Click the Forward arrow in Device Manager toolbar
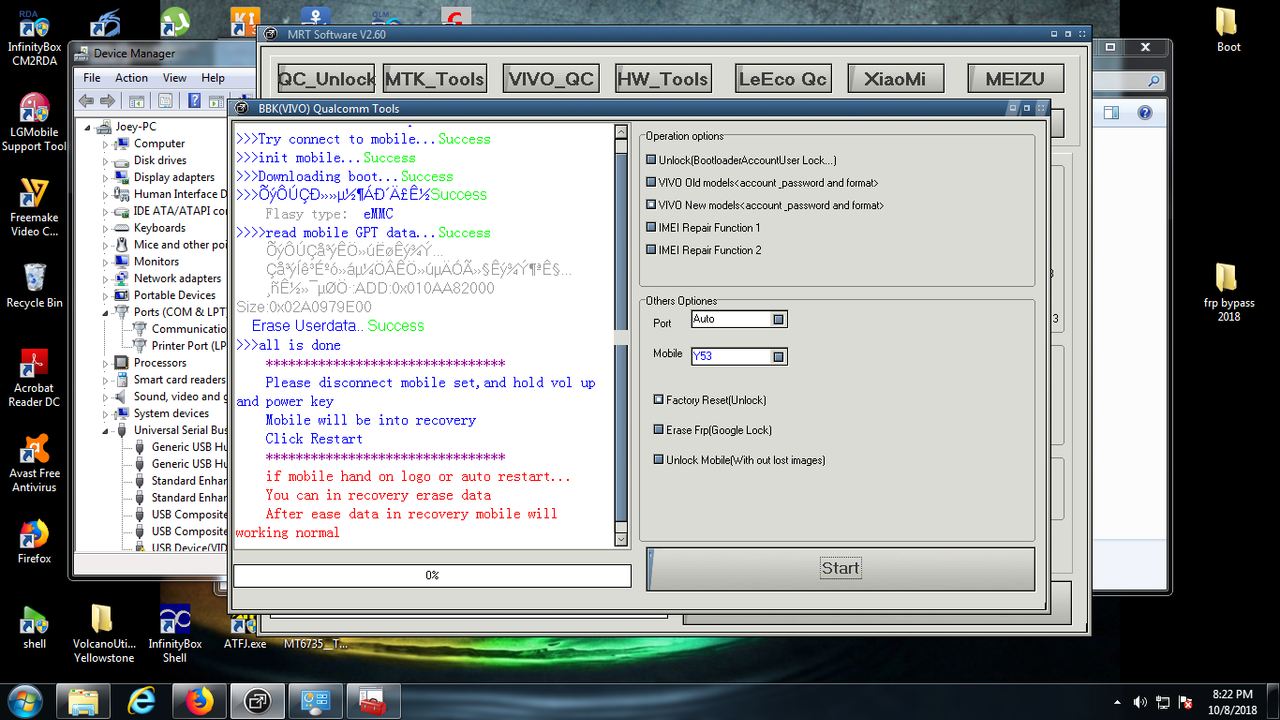This screenshot has width=1280, height=720. pyautogui.click(x=108, y=101)
